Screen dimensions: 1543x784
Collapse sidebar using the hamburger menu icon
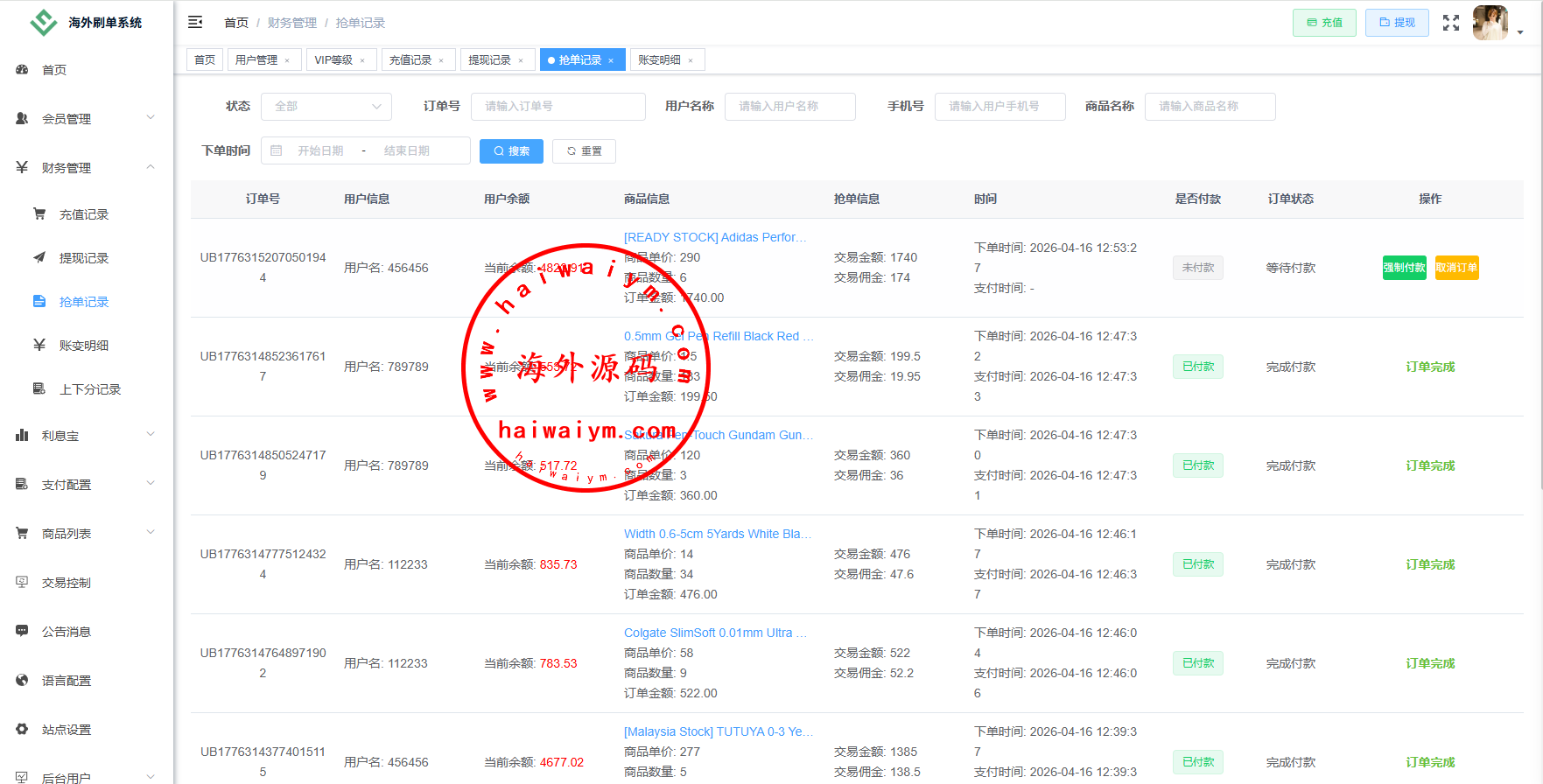pyautogui.click(x=195, y=22)
